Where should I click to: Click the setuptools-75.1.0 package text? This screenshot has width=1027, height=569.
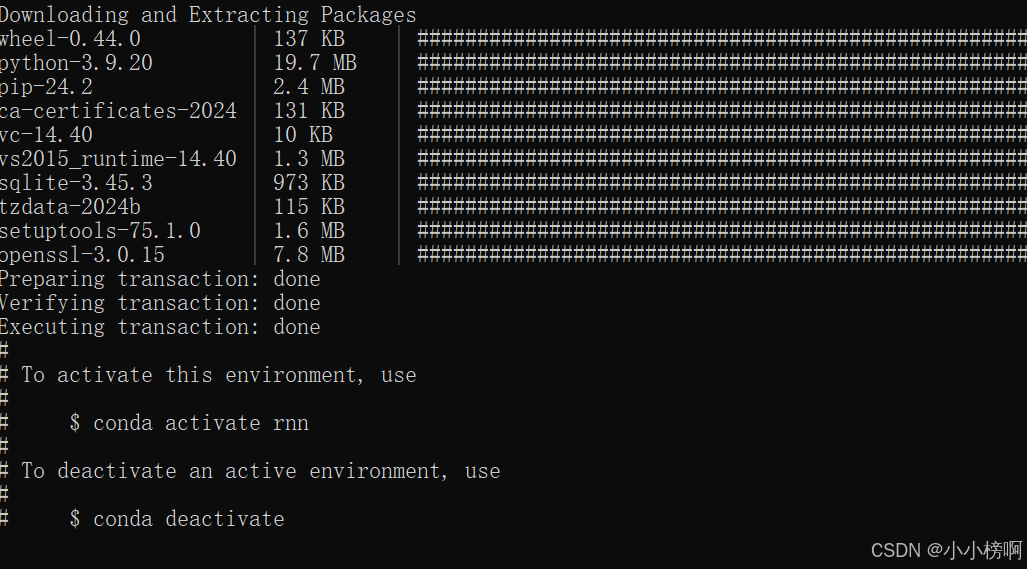click(x=100, y=231)
